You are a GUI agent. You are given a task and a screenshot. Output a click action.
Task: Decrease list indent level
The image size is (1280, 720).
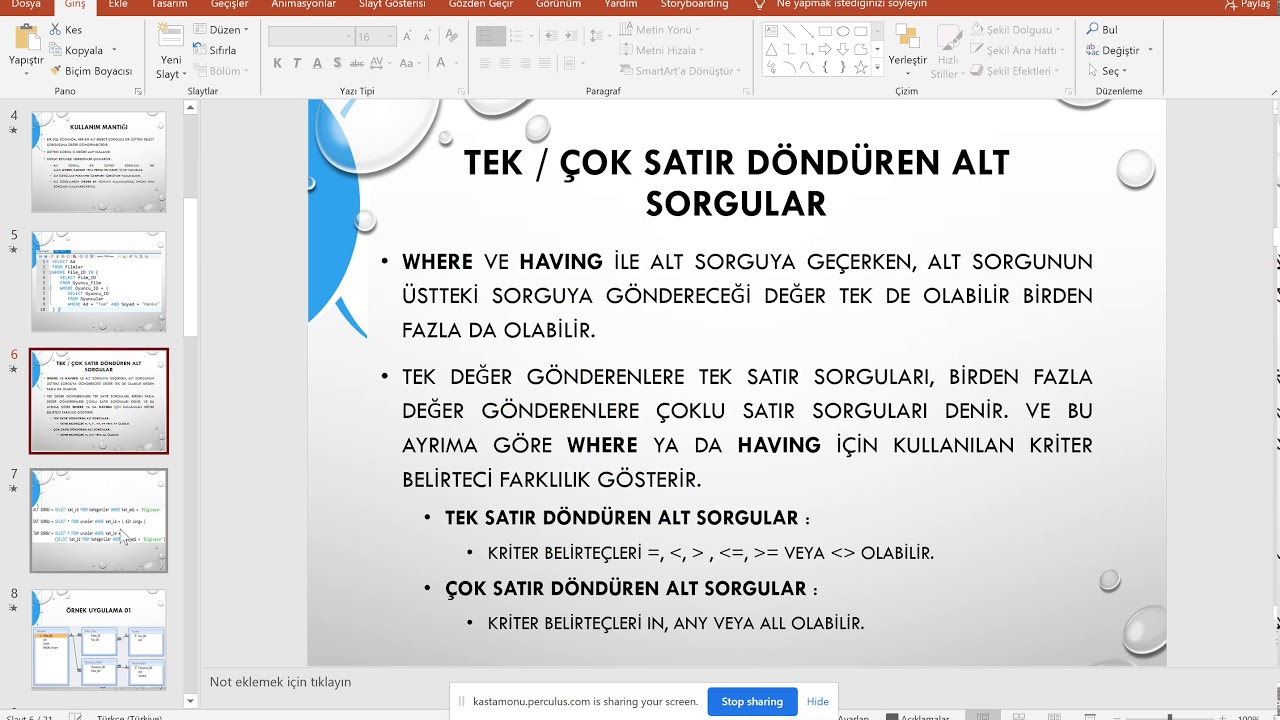point(552,36)
